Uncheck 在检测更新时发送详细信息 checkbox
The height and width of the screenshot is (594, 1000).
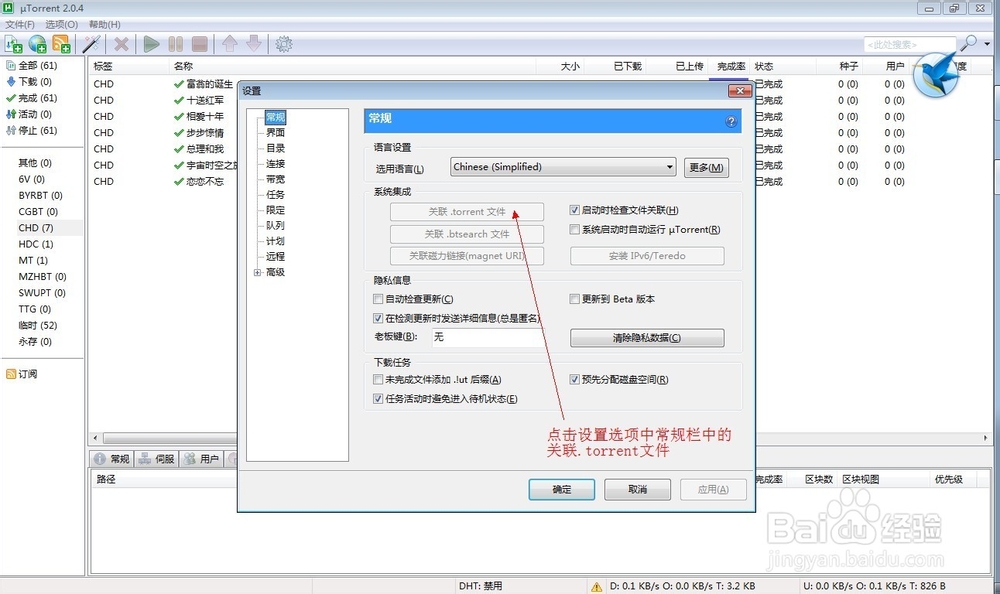(x=378, y=318)
